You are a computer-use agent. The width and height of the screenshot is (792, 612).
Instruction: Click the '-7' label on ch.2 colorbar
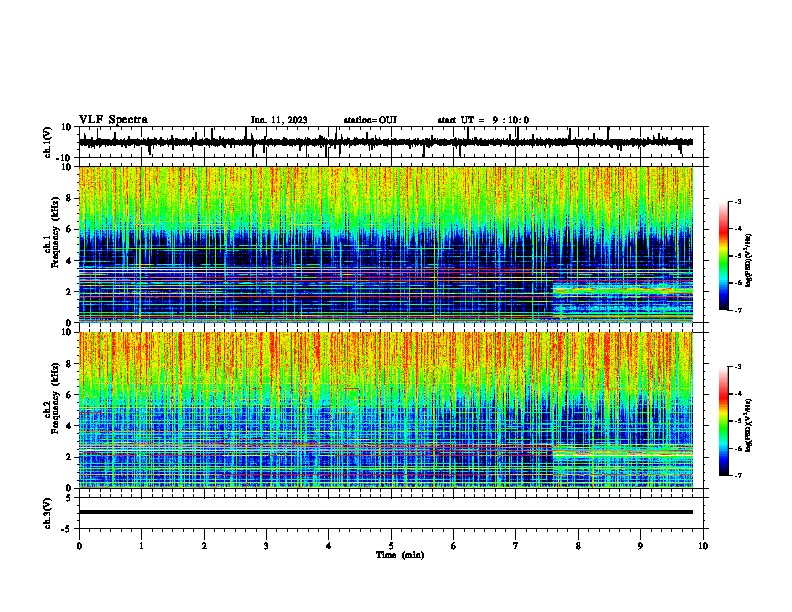[737, 475]
